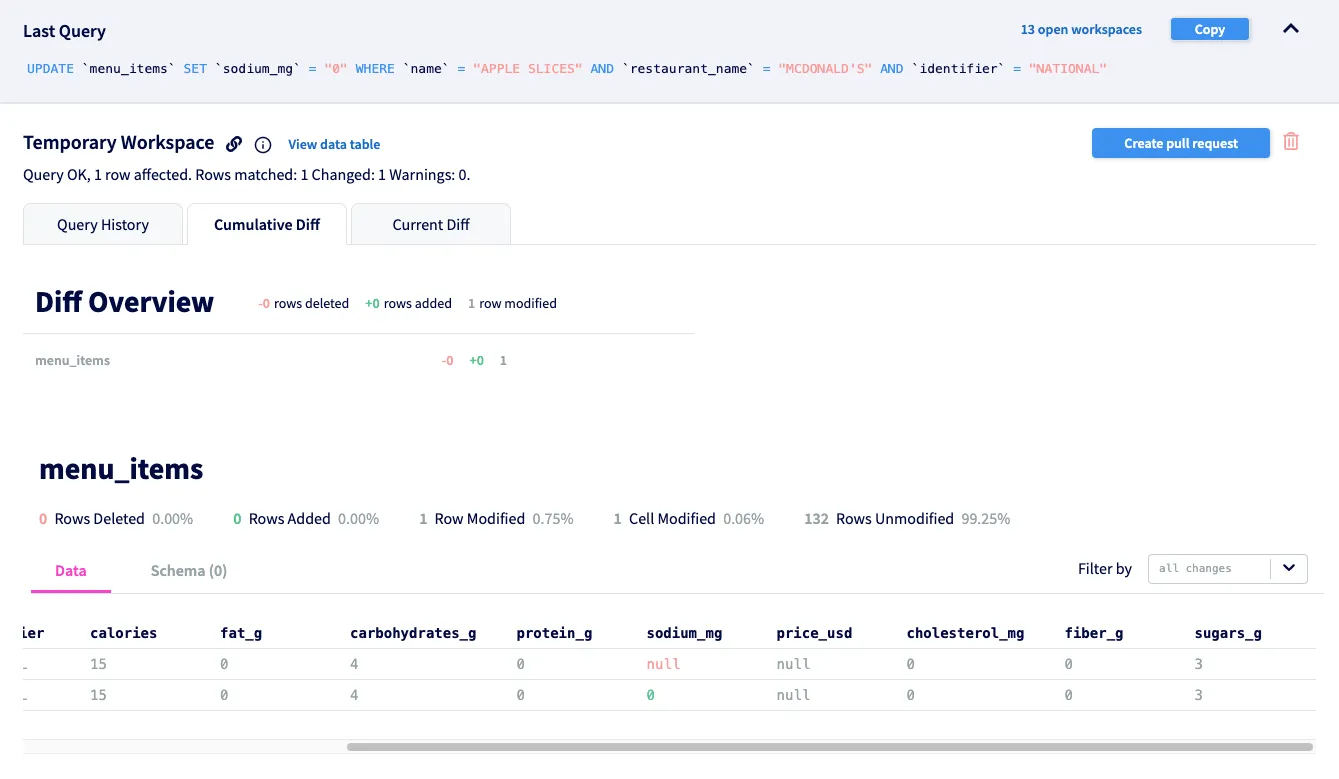The image size is (1339, 779).
Task: Open the Current Diff tab
Action: click(x=431, y=225)
